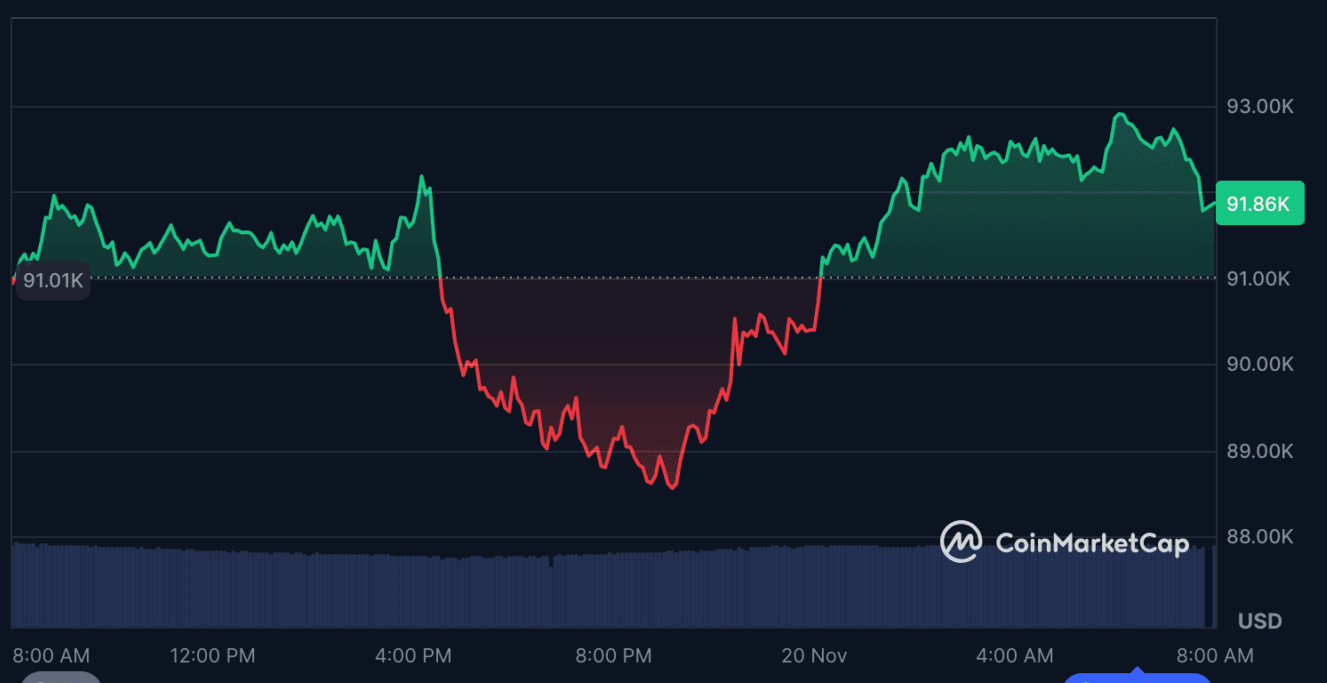Select the 12:00 PM time axis label
Viewport: 1327px width, 683px height.
[212, 656]
